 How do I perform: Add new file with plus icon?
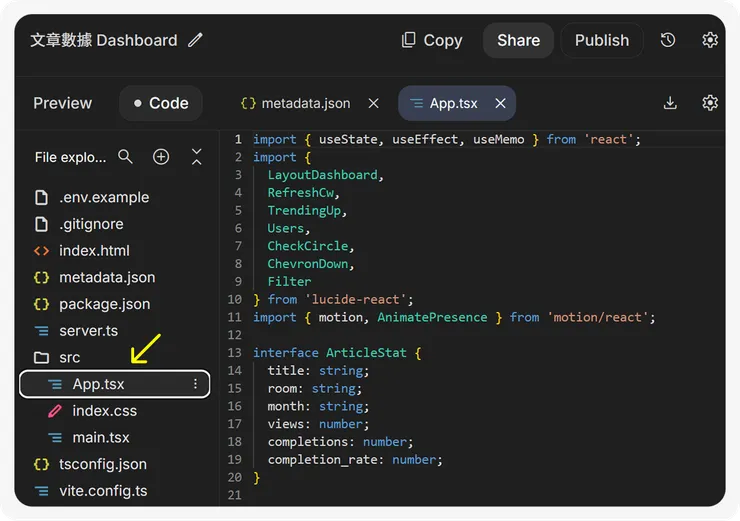click(x=161, y=157)
